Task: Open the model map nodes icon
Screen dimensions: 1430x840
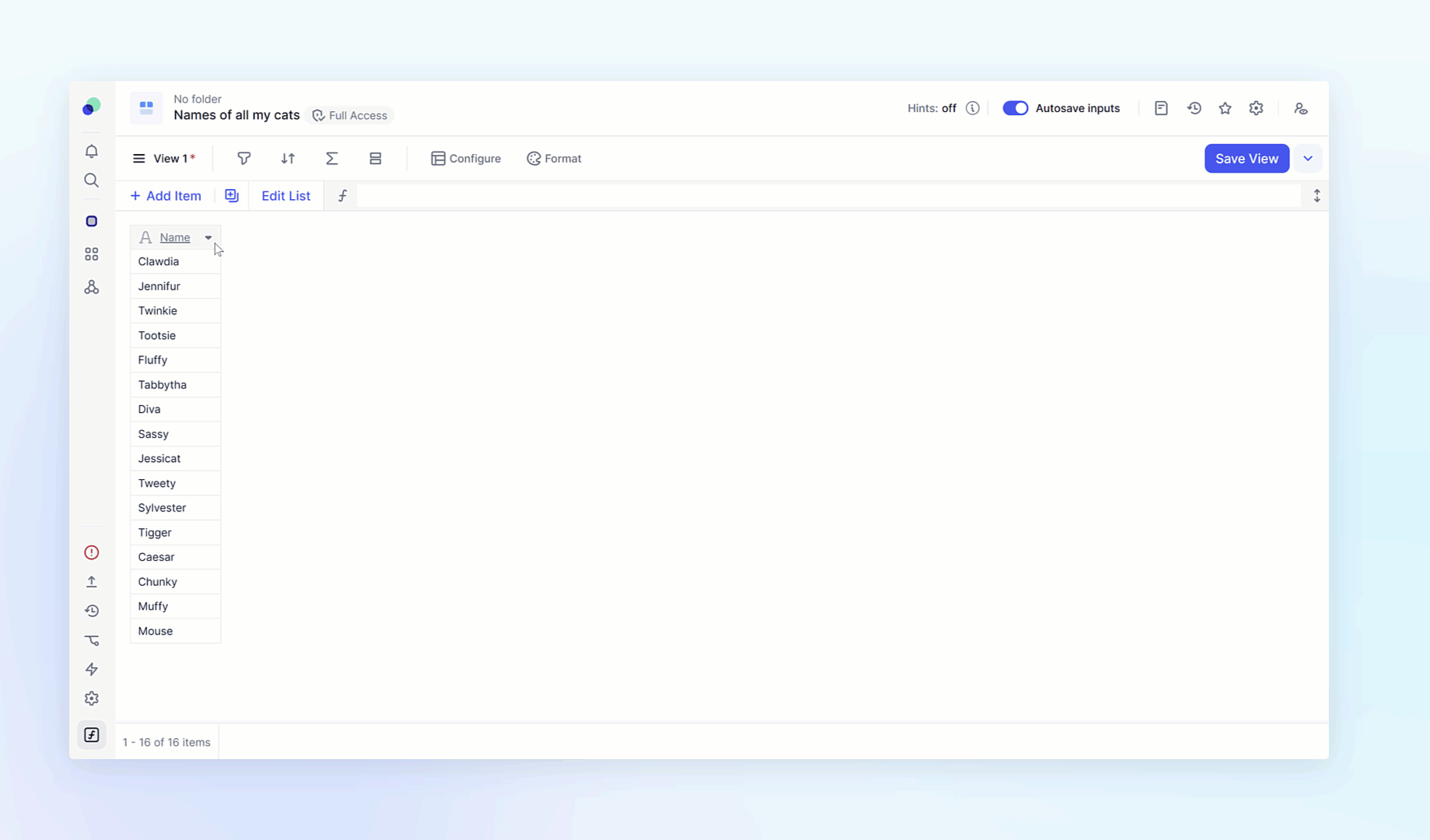Action: (91, 288)
